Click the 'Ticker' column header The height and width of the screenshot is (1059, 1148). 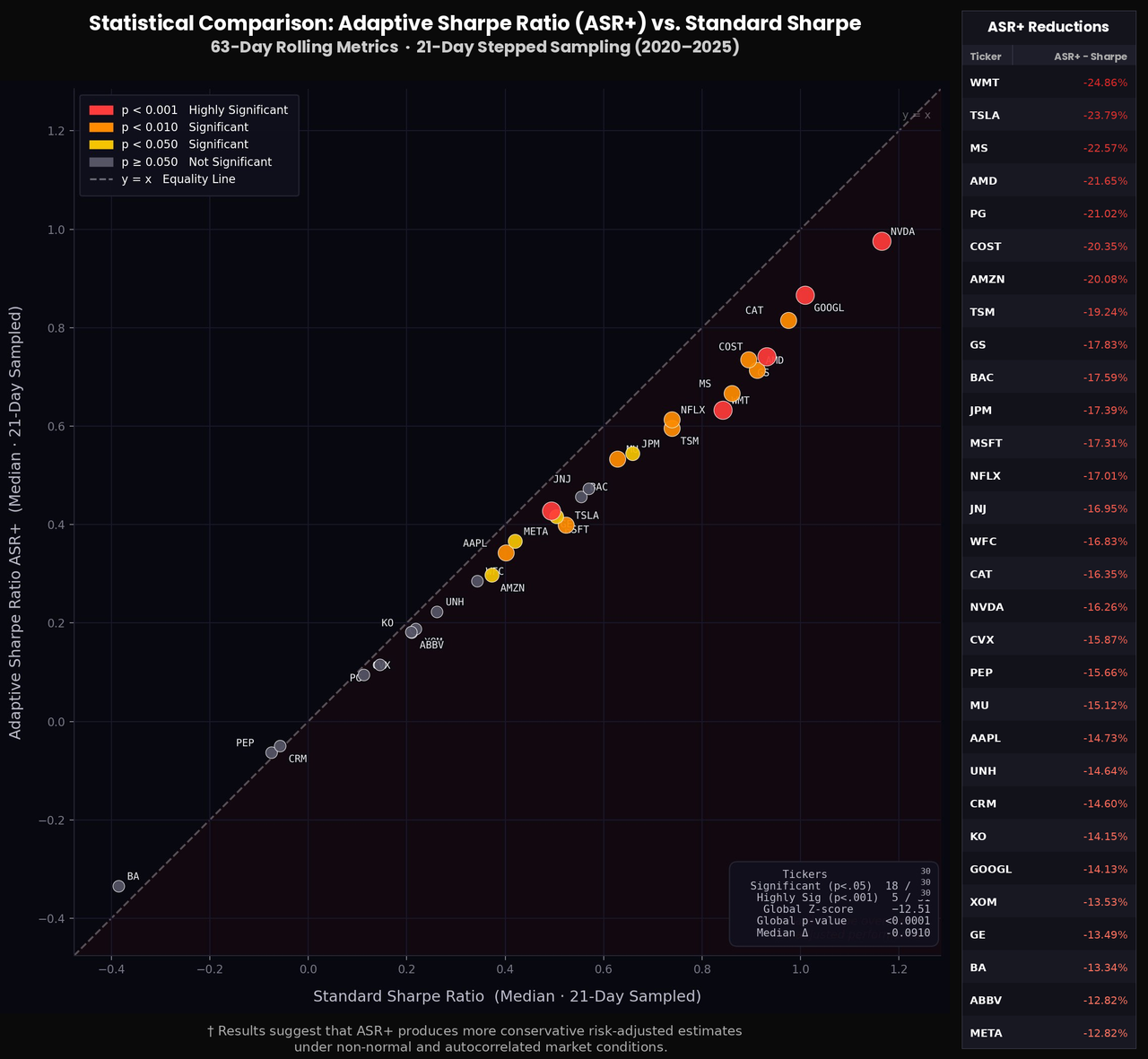click(x=986, y=56)
